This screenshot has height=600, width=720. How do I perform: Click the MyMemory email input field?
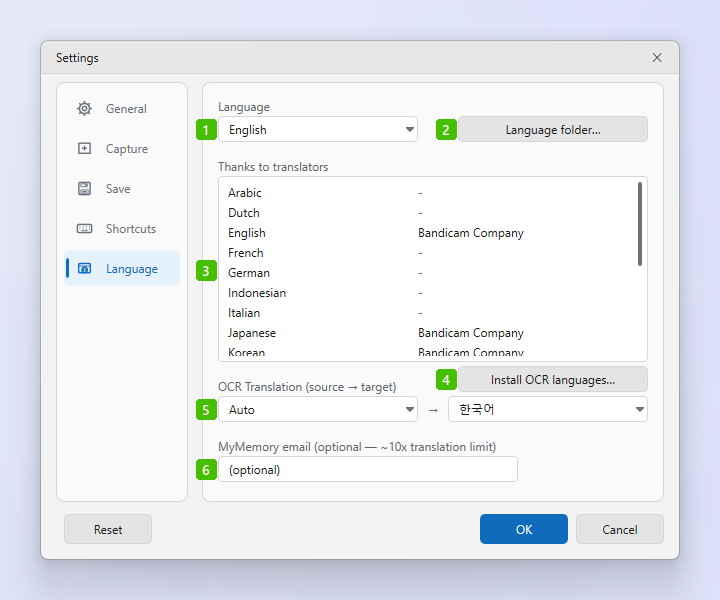[x=368, y=469]
